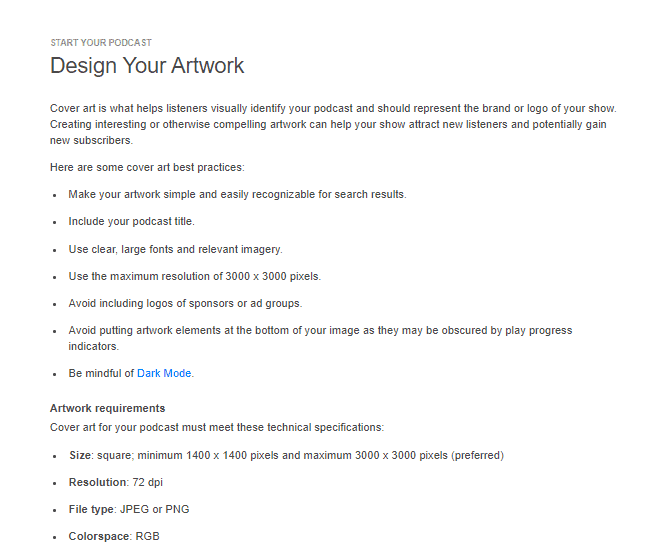Open the Dark Mode link
Screen dimensions: 658x558
[x=164, y=373]
